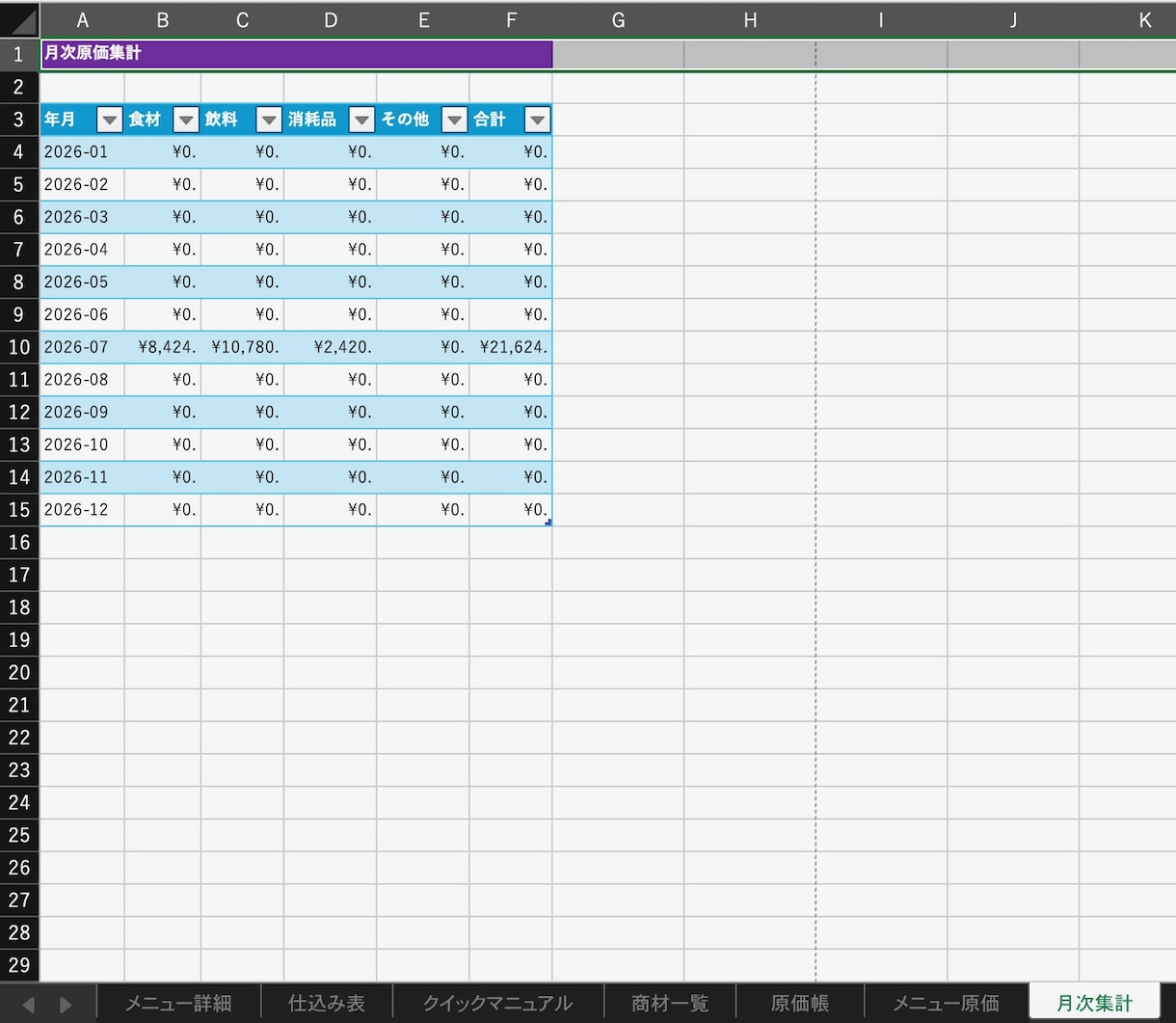Open the クイックマニュアル sheet tab

pos(498,1004)
